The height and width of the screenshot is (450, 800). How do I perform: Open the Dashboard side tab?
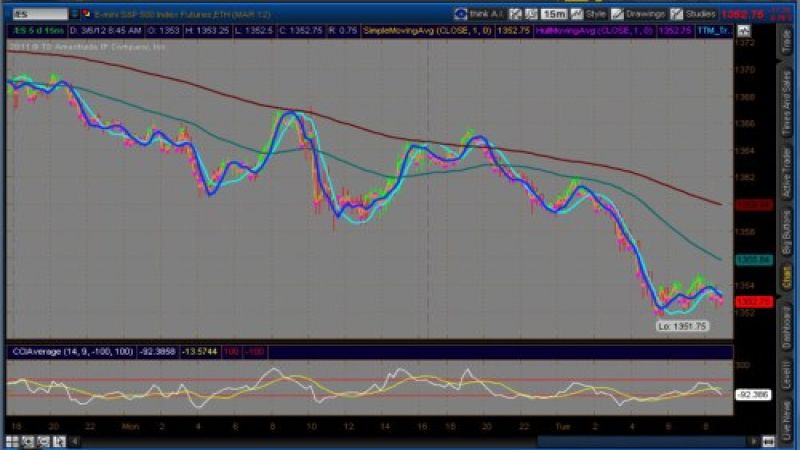click(787, 326)
